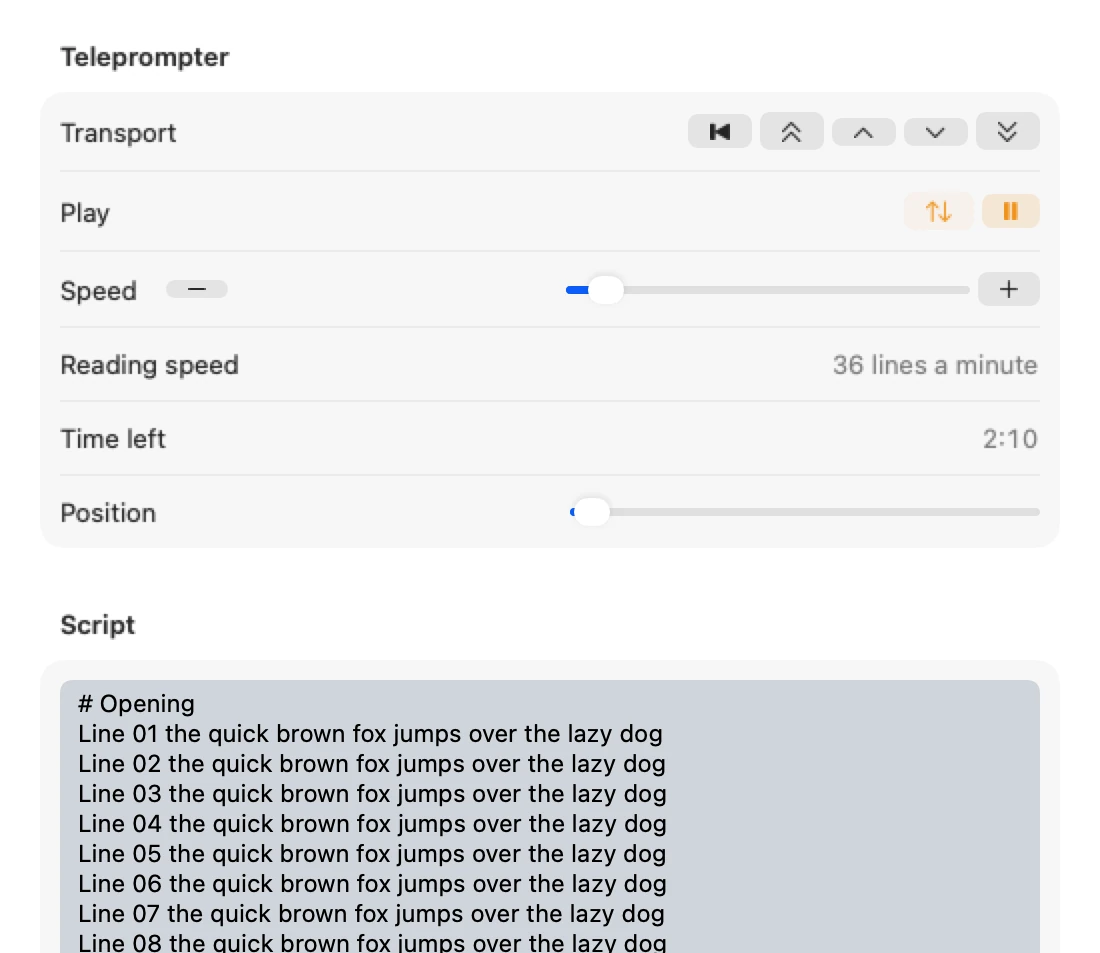Click the Time left value 2:10
1100x953 pixels.
point(1010,439)
